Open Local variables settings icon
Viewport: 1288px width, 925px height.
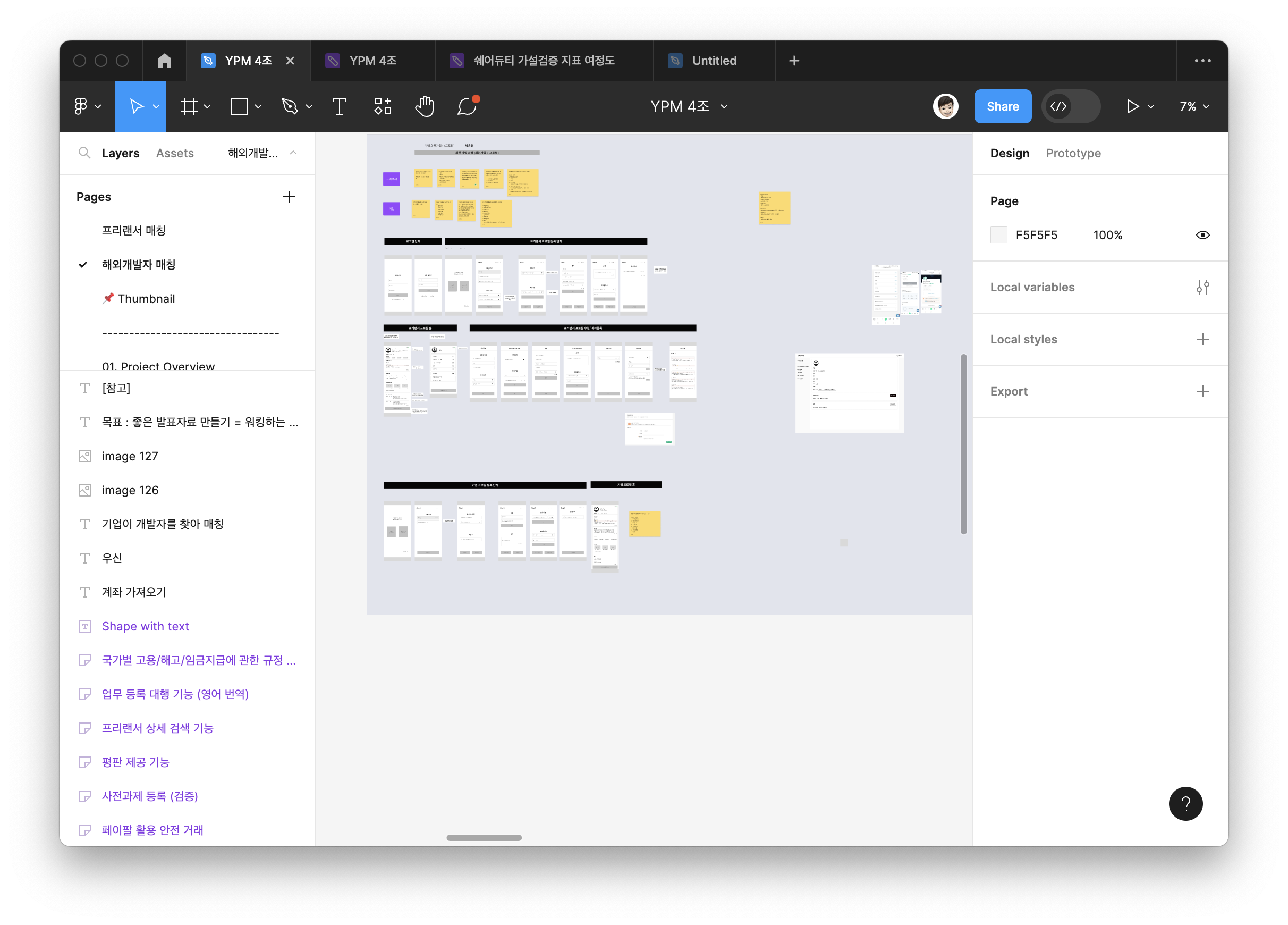[1202, 287]
